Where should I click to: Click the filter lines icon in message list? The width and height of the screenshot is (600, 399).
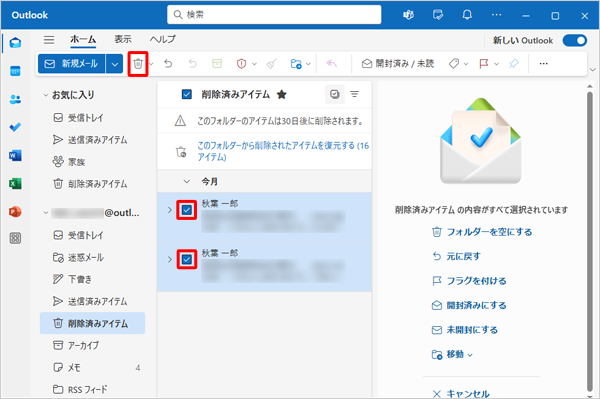(x=355, y=94)
